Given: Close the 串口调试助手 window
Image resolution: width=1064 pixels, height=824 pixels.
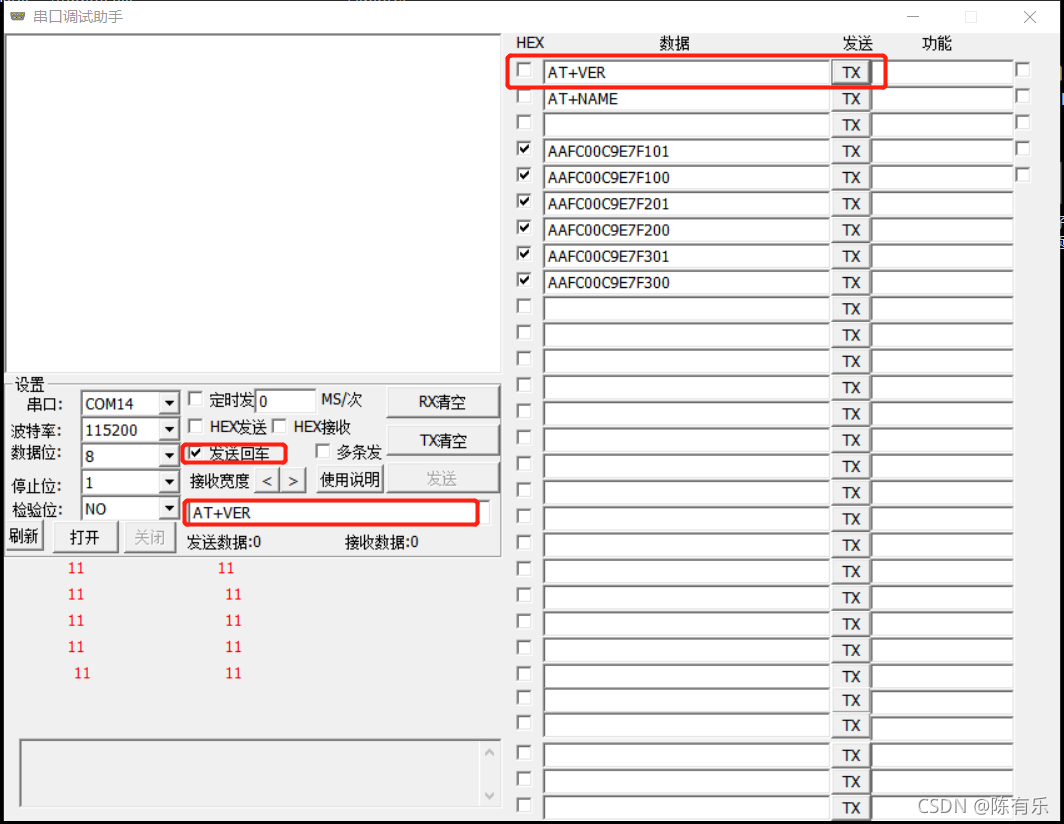Looking at the screenshot, I should [x=1029, y=17].
